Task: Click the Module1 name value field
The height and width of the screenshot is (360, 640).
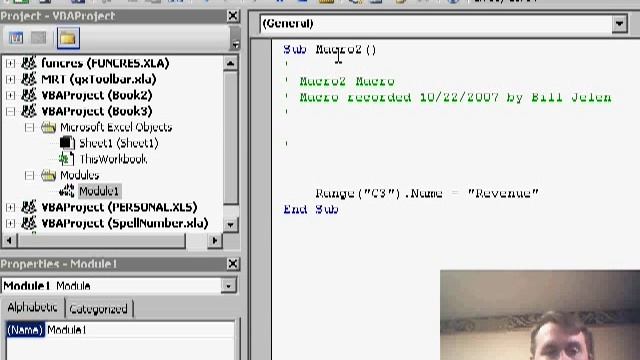Action: [140, 330]
